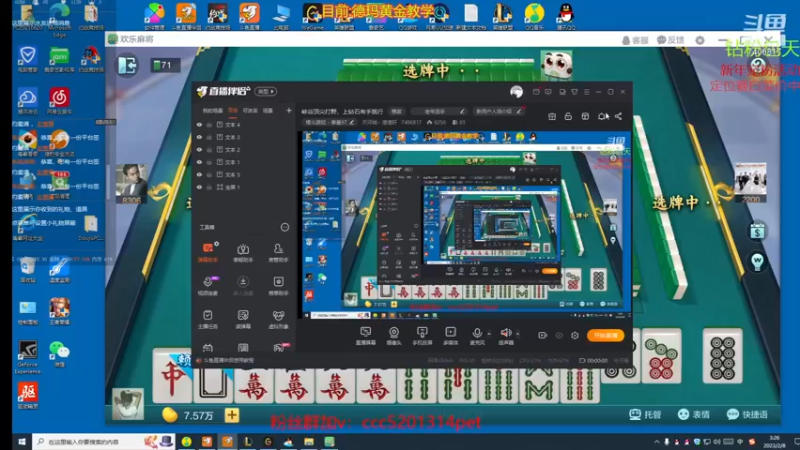The image size is (800, 450).
Task: Click the notification bell in streaming toolbar
Action: [603, 116]
